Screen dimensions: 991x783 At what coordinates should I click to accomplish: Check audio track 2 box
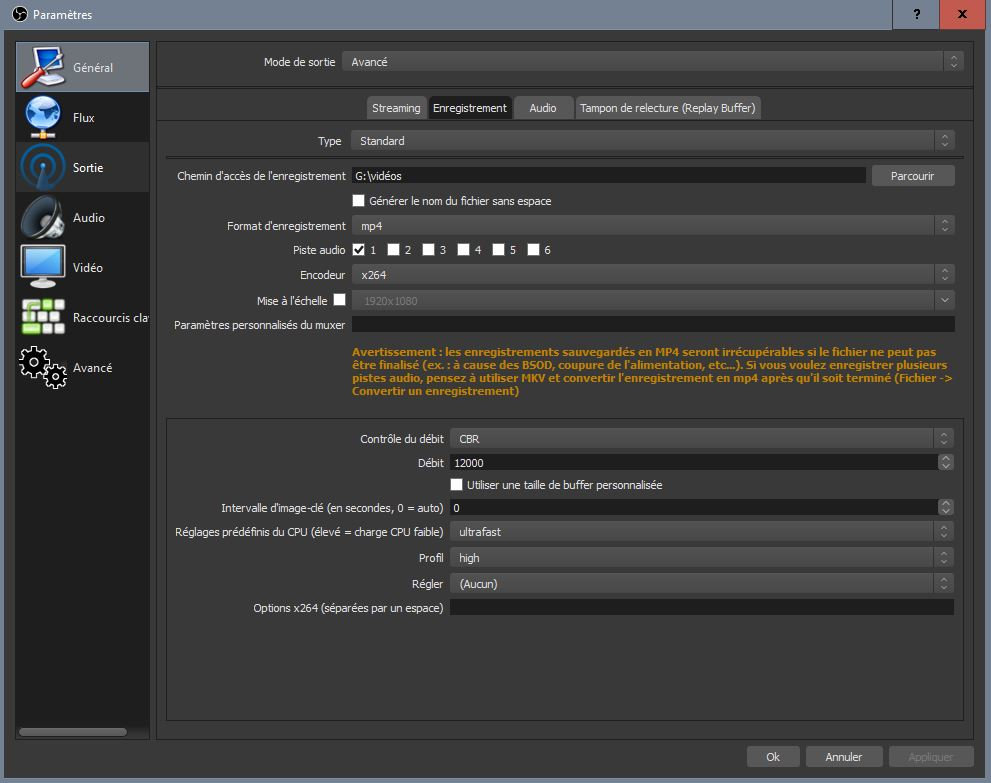click(x=394, y=250)
